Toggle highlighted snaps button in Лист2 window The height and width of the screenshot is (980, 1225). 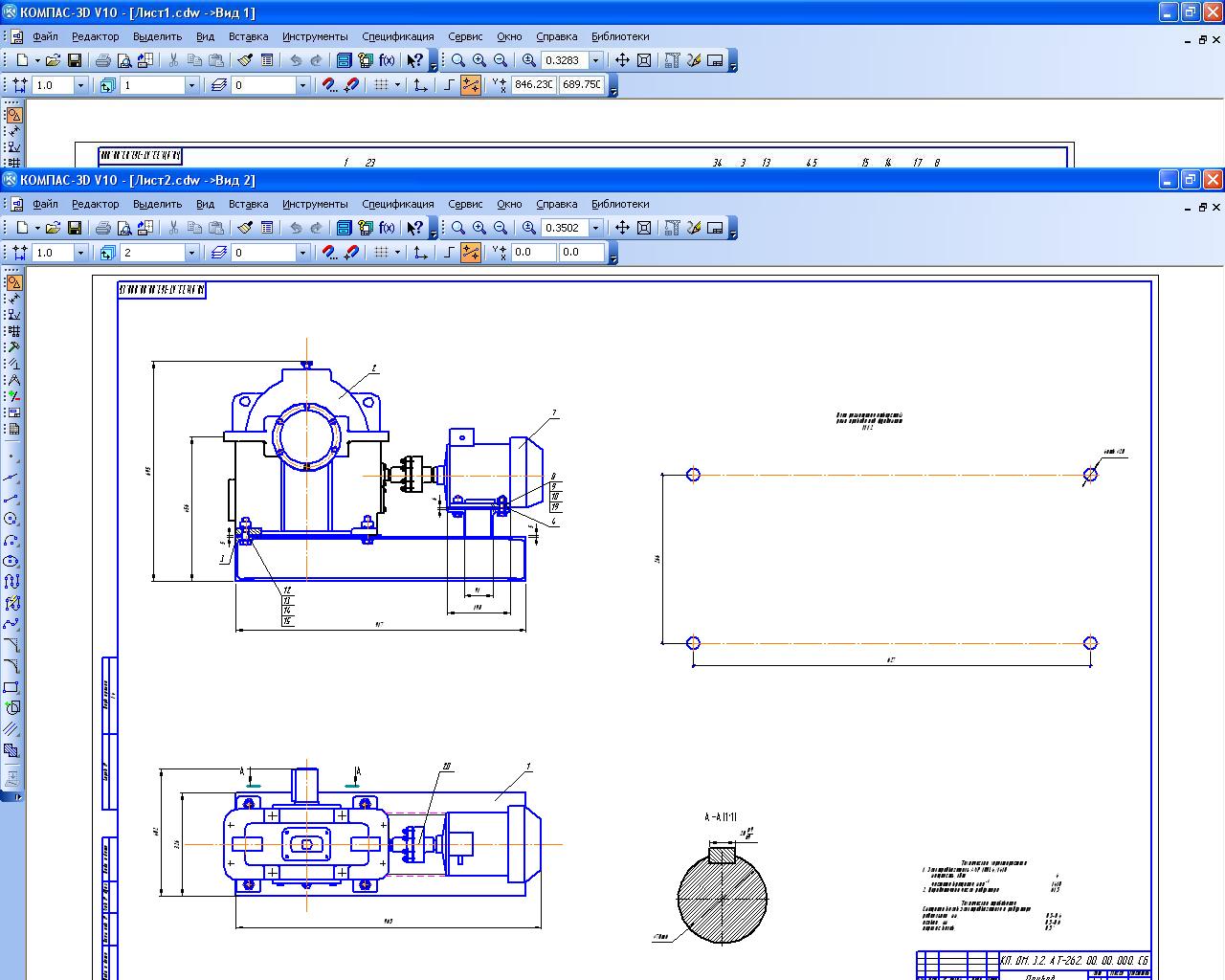click(470, 253)
